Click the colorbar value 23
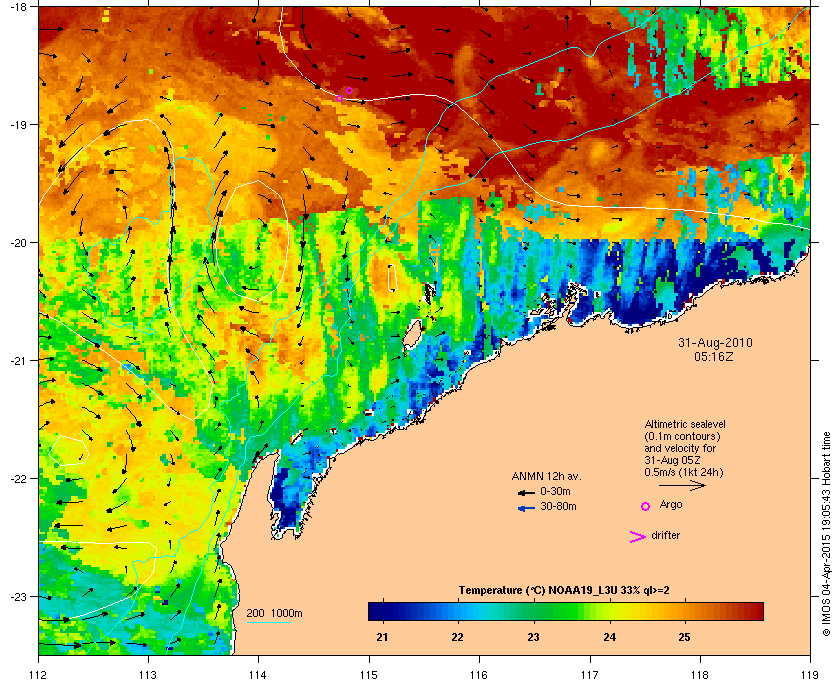 (533, 637)
